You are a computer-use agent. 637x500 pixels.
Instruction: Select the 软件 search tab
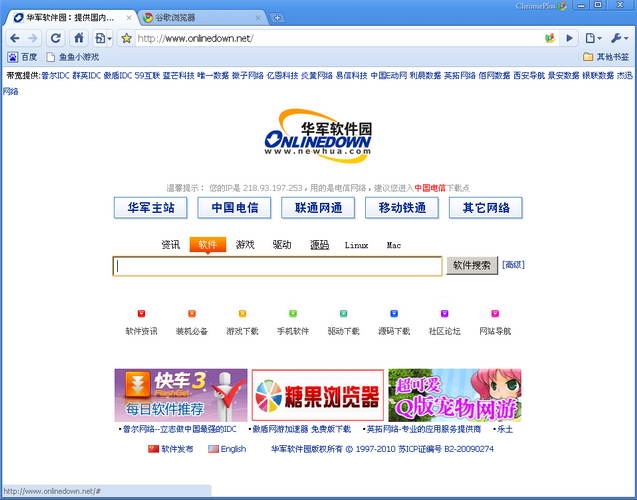coord(208,245)
